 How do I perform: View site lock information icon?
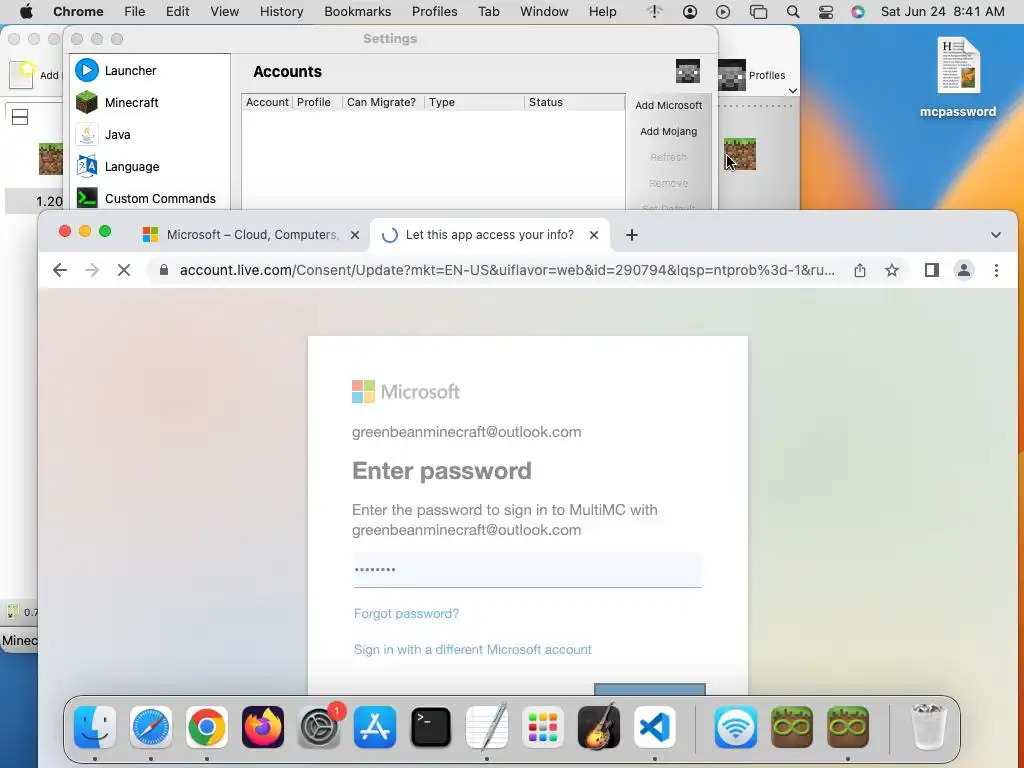(164, 270)
